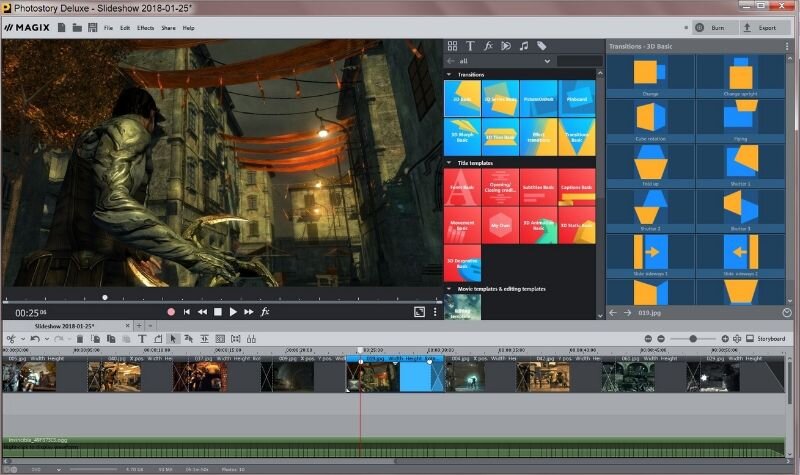The height and width of the screenshot is (475, 800).
Task: Click the rewind button
Action: (x=203, y=312)
